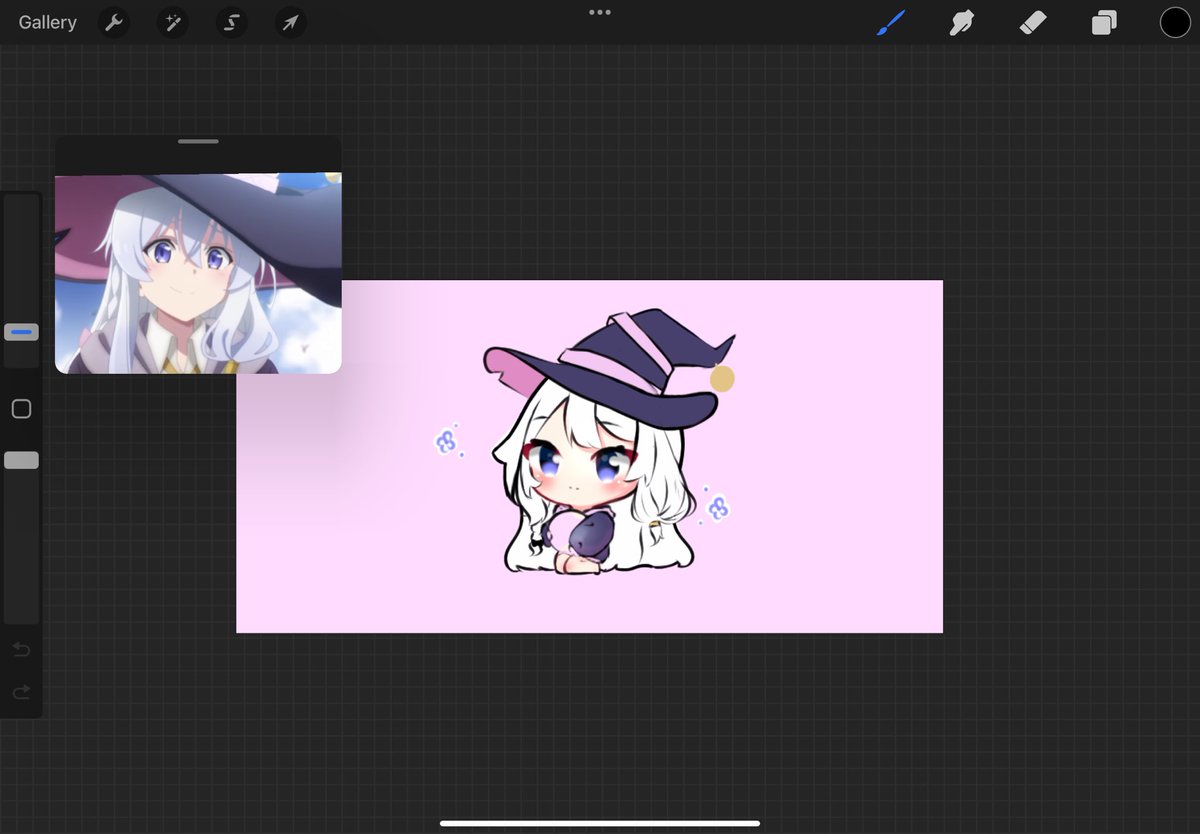Tap the three-dot multitasking menu

600,12
